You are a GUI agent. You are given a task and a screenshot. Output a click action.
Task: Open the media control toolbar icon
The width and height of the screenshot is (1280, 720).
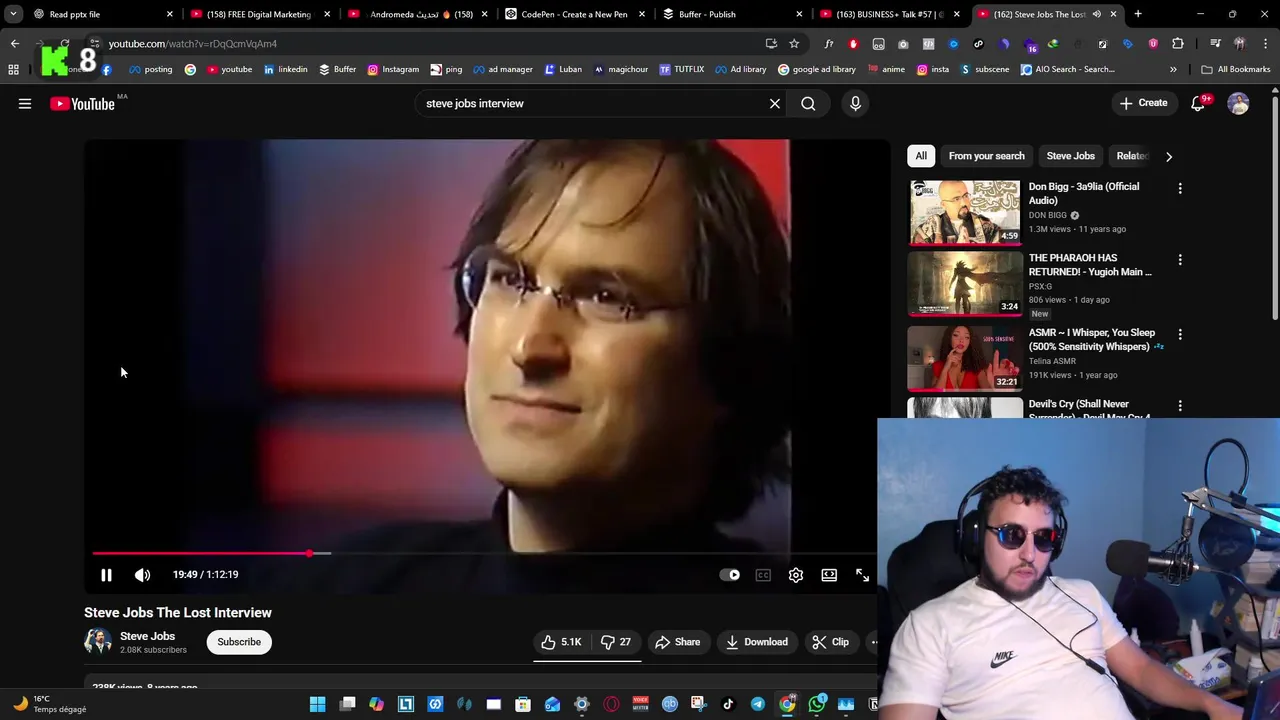tap(1215, 44)
